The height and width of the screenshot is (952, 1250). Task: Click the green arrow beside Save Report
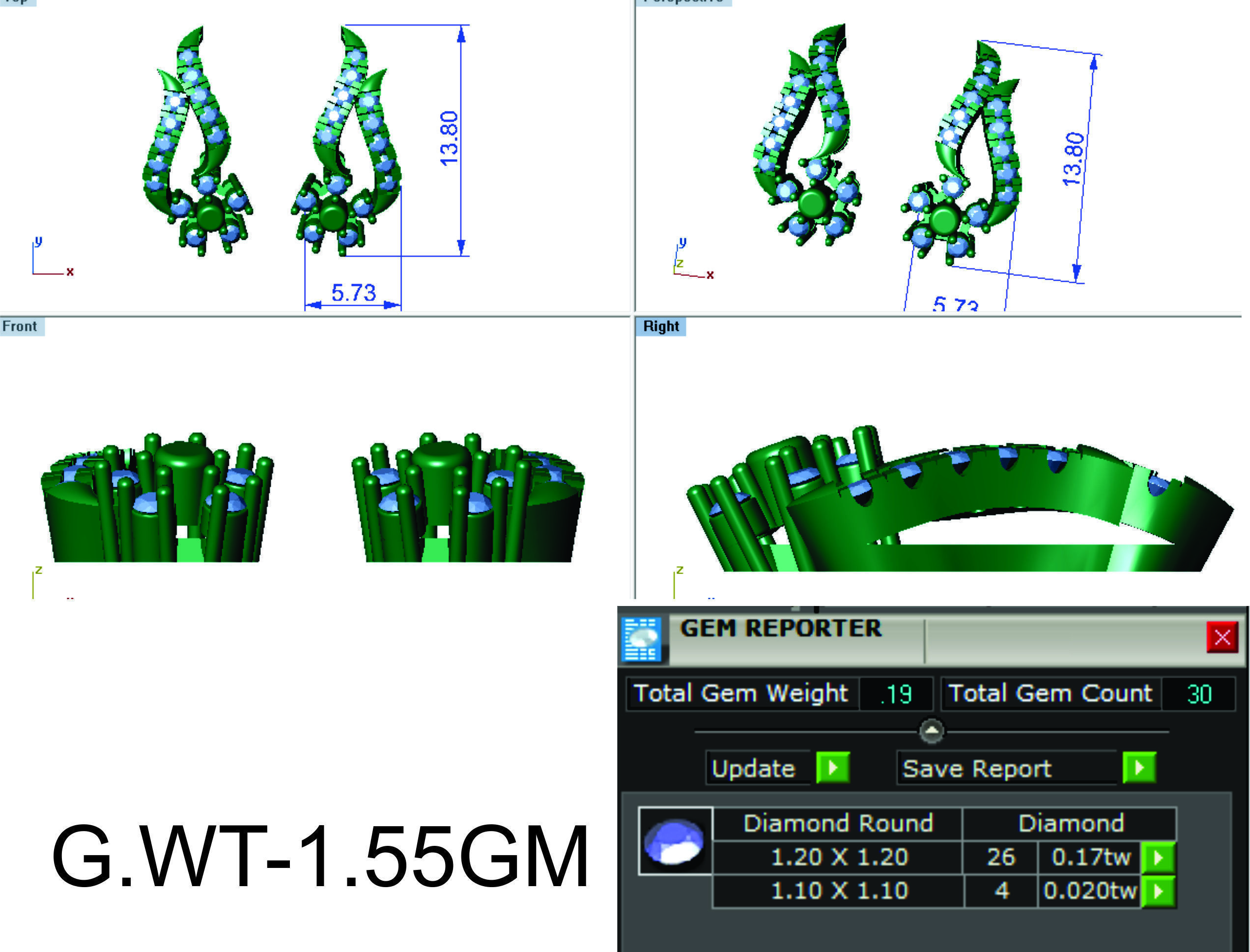1139,768
